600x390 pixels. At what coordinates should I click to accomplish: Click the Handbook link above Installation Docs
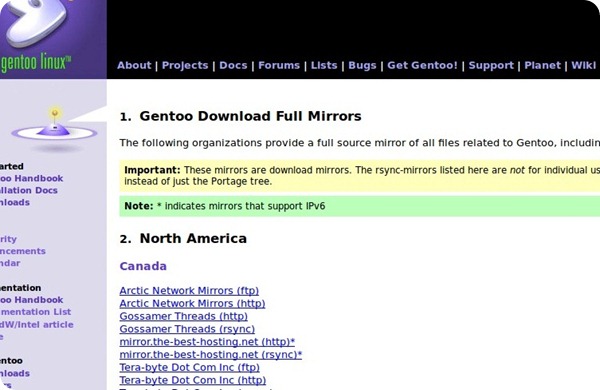pos(31,178)
